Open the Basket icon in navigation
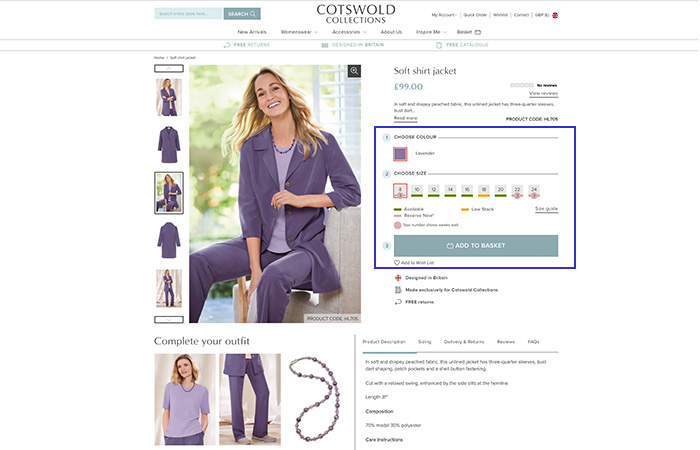The width and height of the screenshot is (700, 450). 478,32
